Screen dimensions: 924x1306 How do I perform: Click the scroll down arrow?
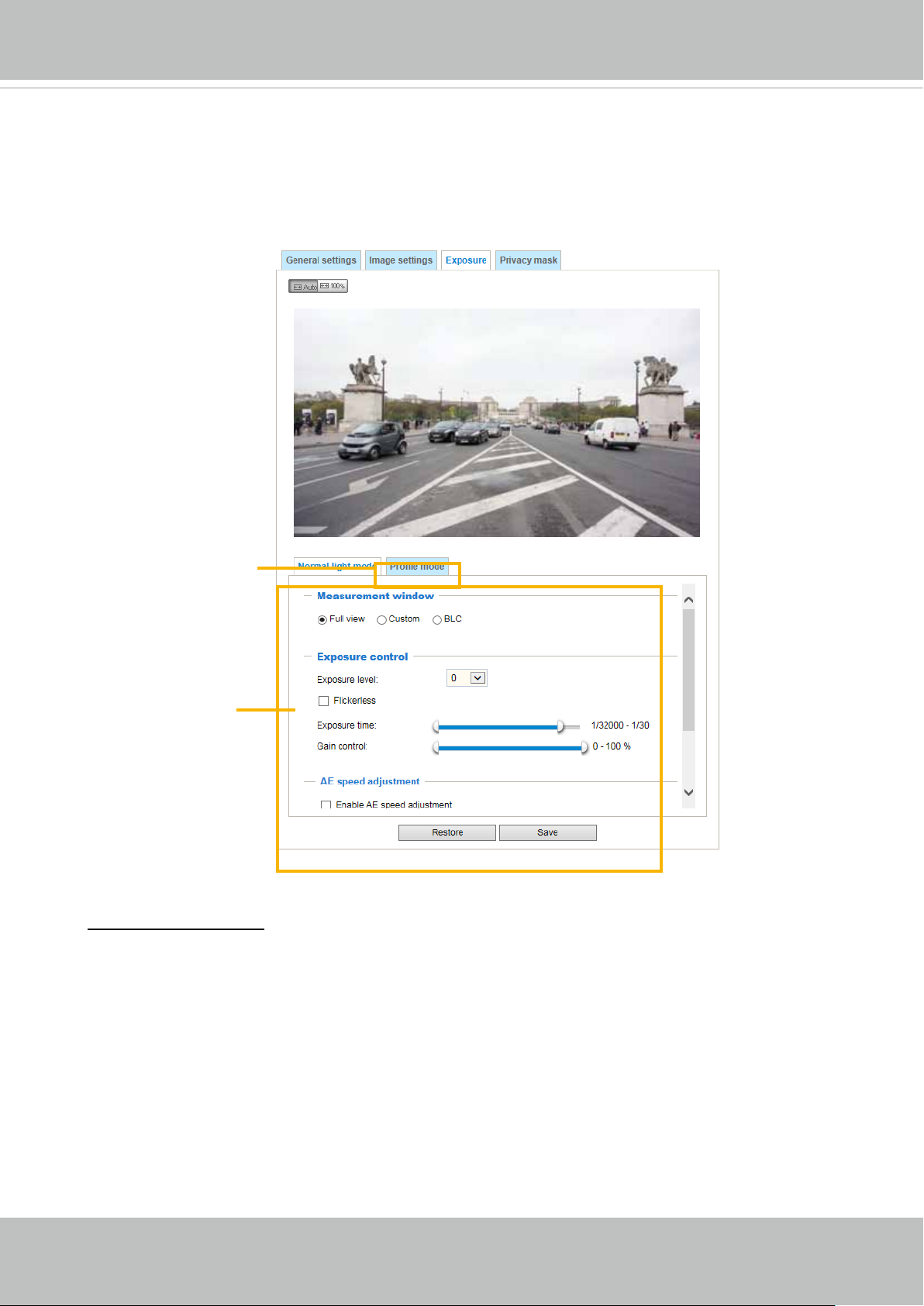tap(688, 793)
